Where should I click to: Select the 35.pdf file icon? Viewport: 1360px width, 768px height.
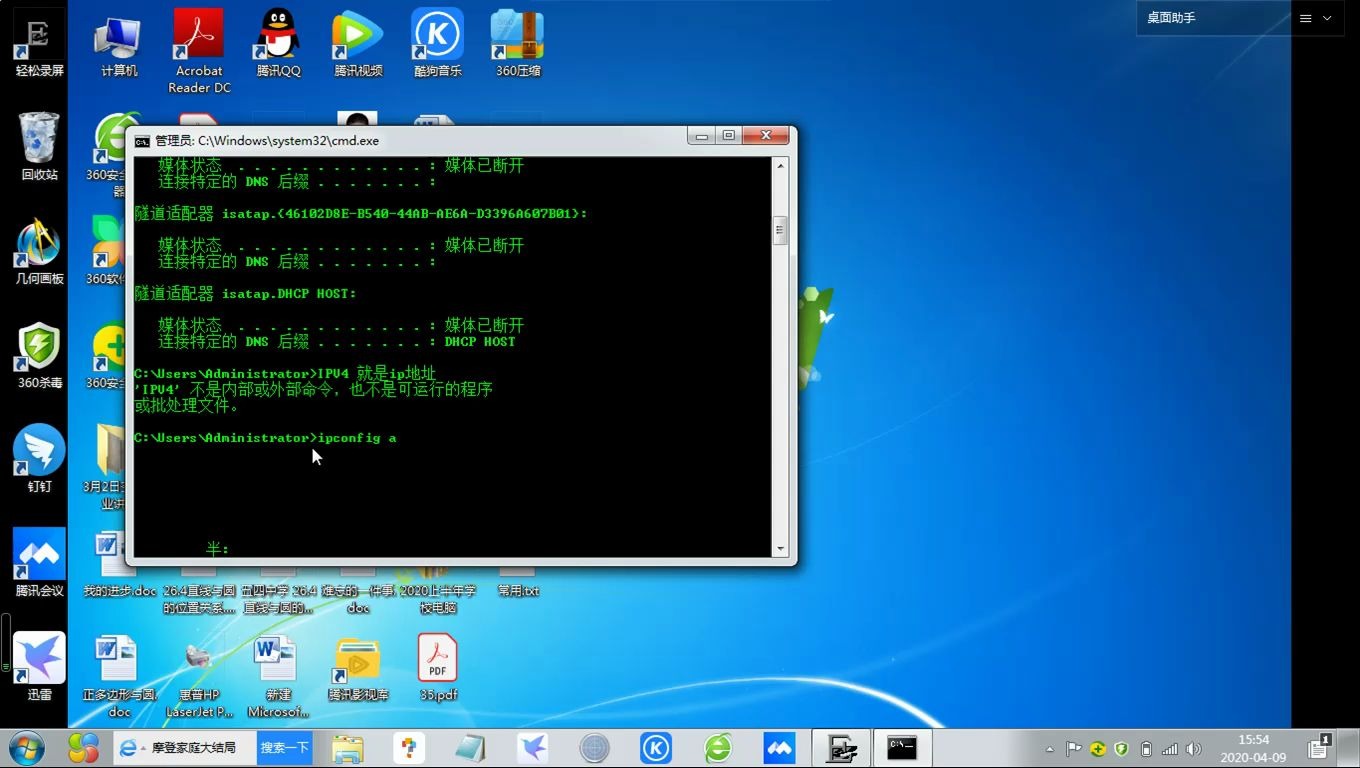[x=438, y=667]
